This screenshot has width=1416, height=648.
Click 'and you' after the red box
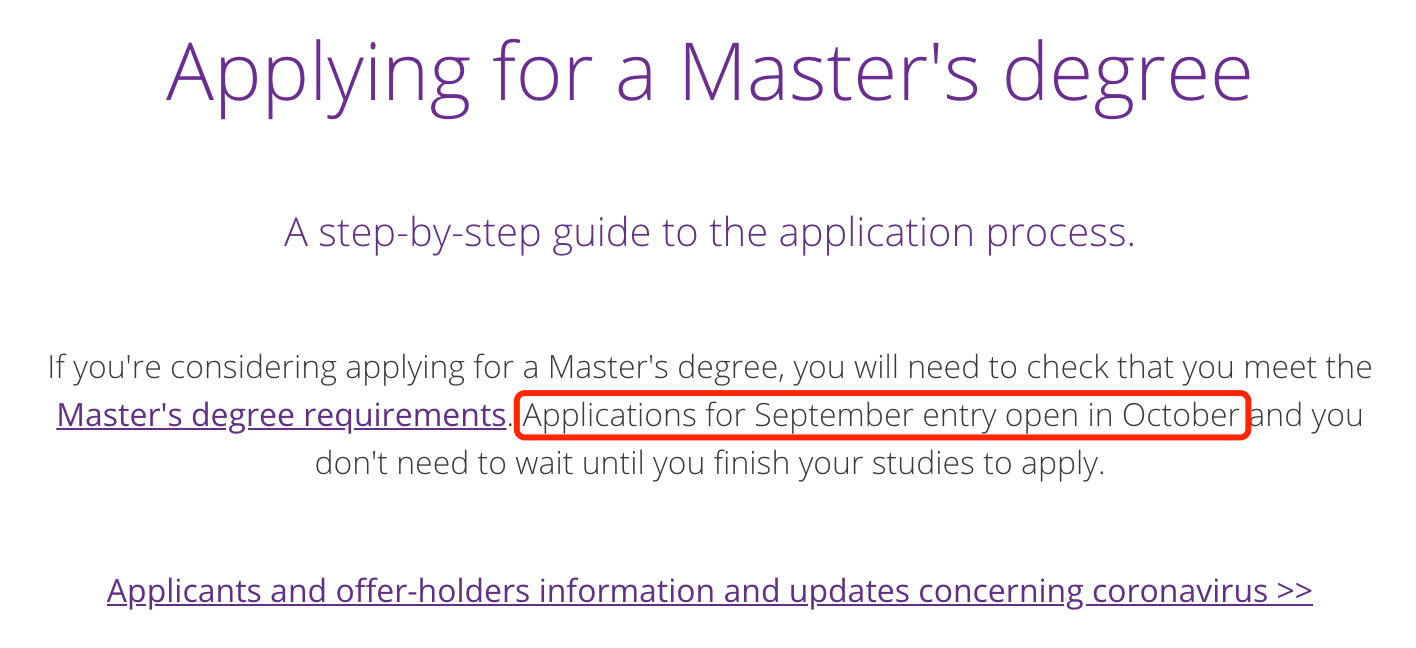point(1308,415)
